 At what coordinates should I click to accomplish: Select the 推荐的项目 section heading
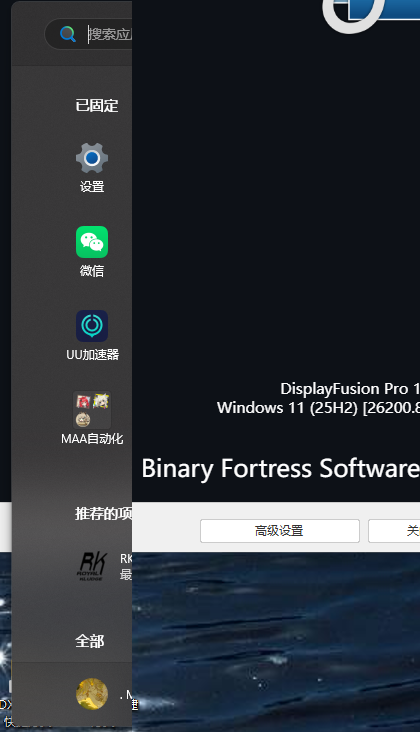[104, 514]
